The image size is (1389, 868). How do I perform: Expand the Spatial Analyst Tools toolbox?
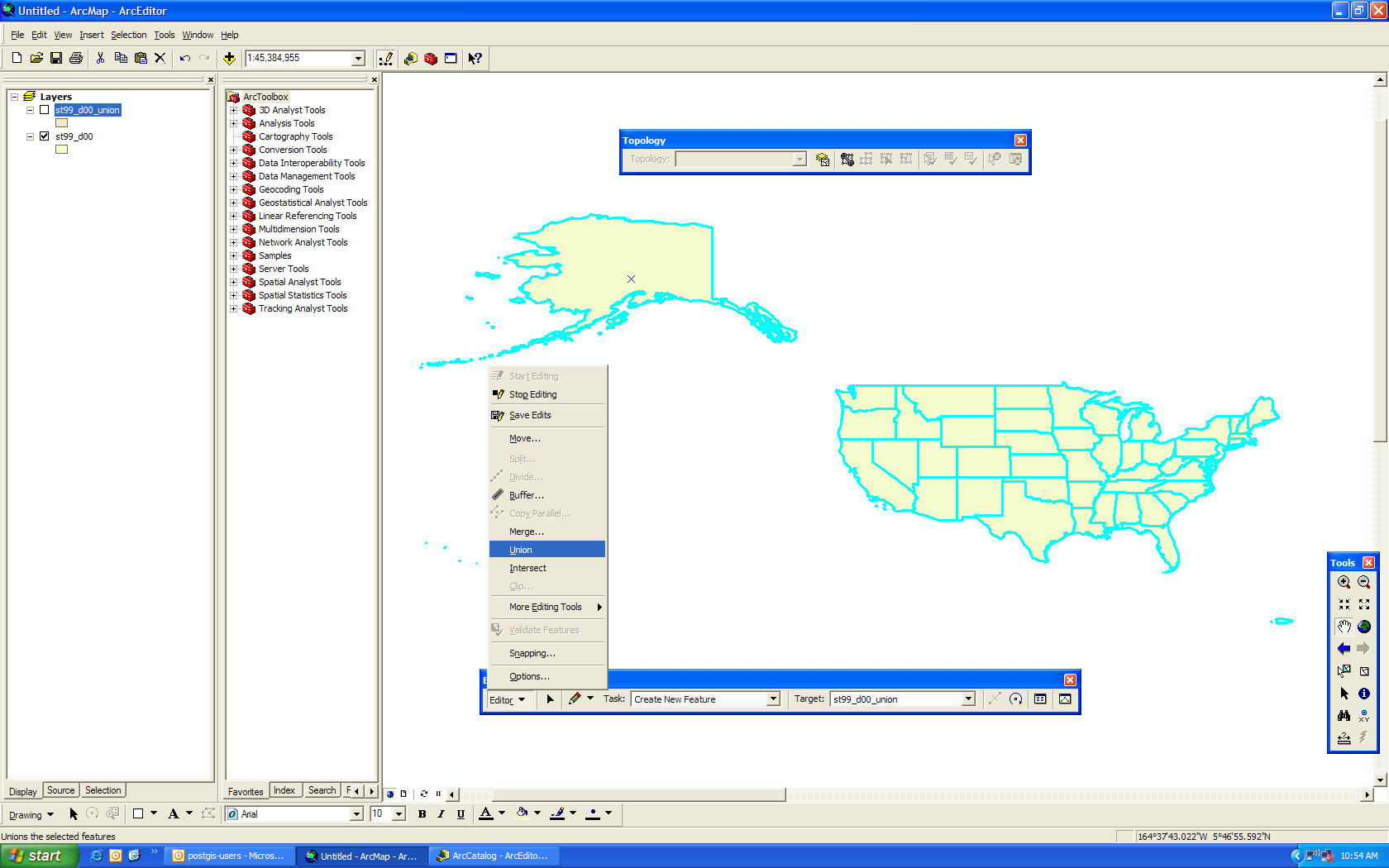[234, 282]
